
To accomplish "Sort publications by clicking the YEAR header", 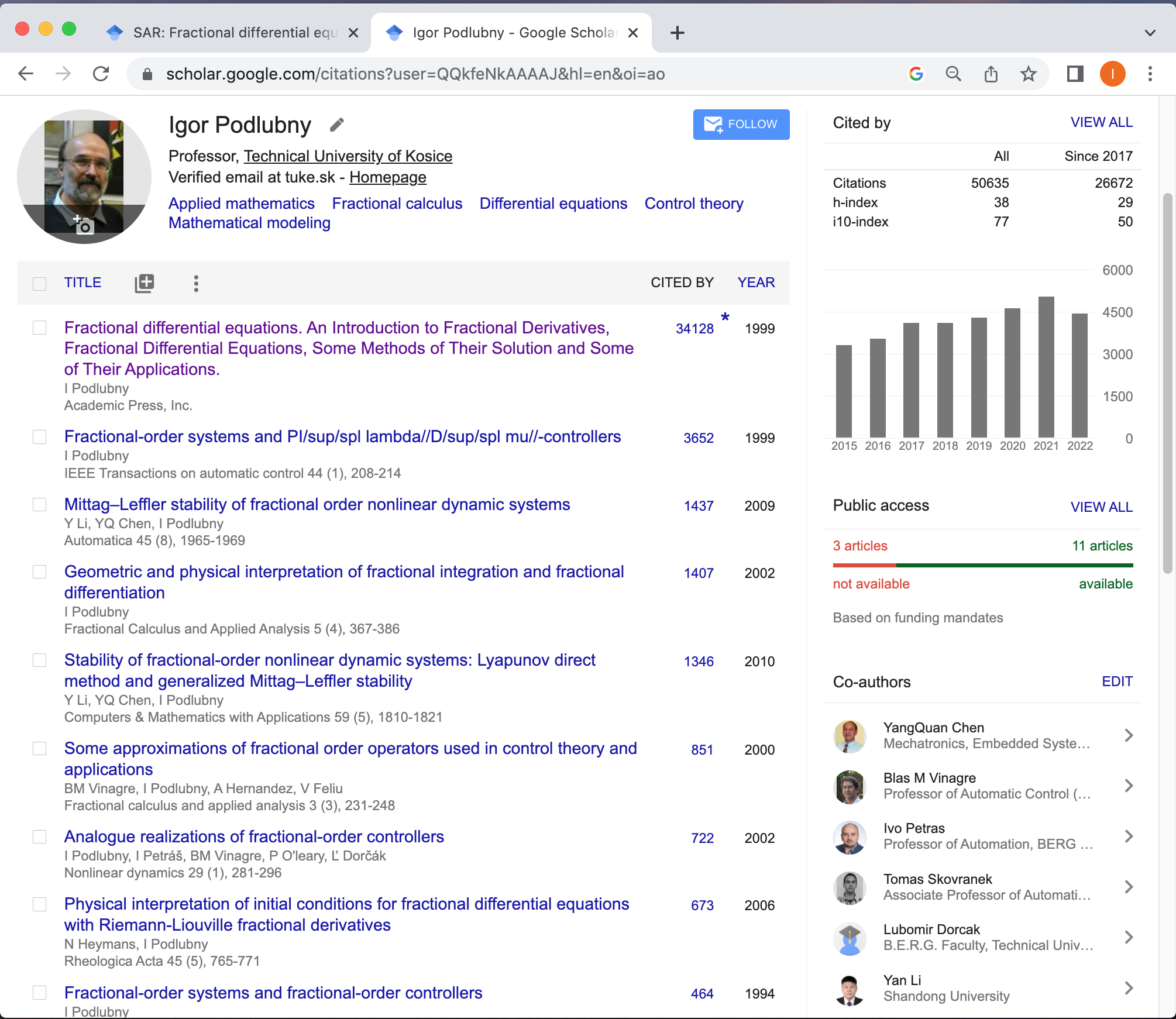I will point(755,283).
